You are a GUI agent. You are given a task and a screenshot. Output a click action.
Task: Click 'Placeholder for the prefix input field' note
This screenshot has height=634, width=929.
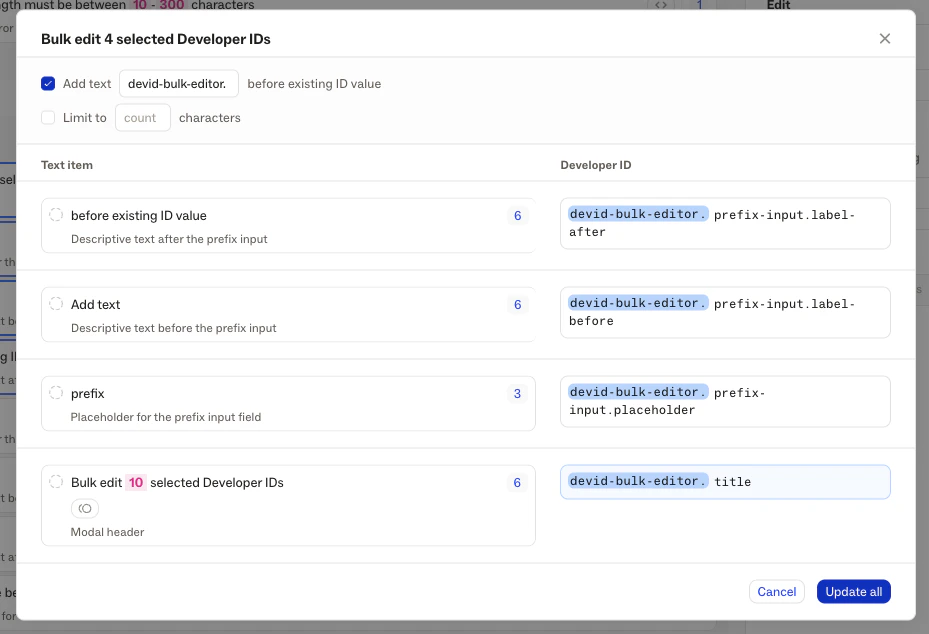coord(166,417)
